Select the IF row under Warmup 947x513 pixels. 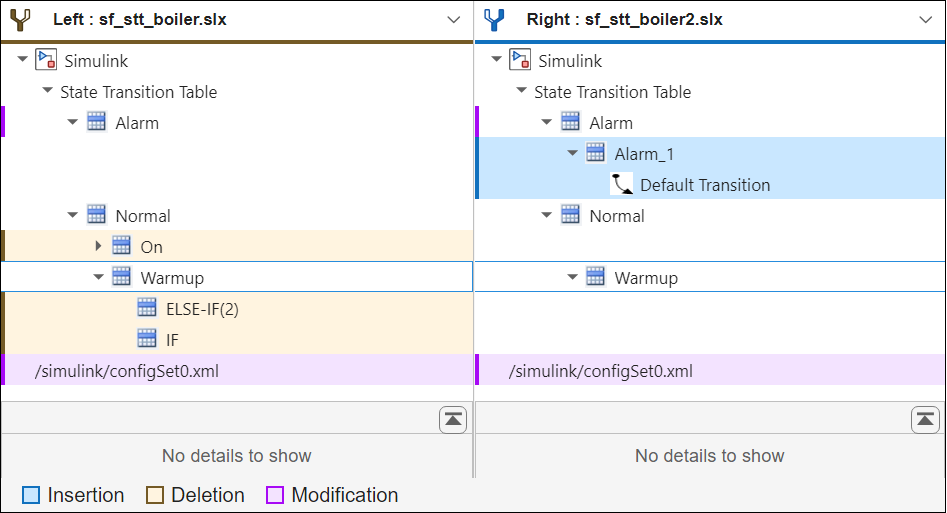(172, 340)
